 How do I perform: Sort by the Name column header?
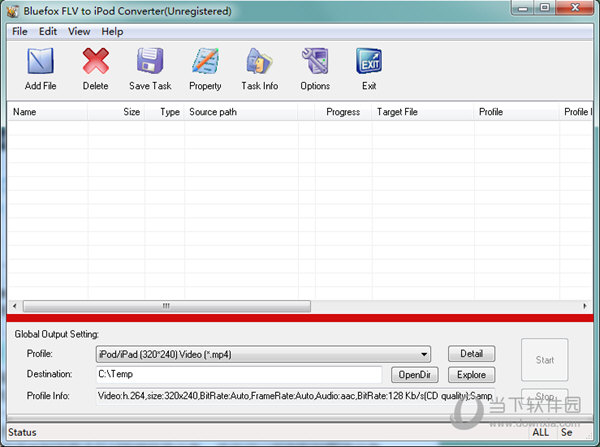(x=48, y=112)
